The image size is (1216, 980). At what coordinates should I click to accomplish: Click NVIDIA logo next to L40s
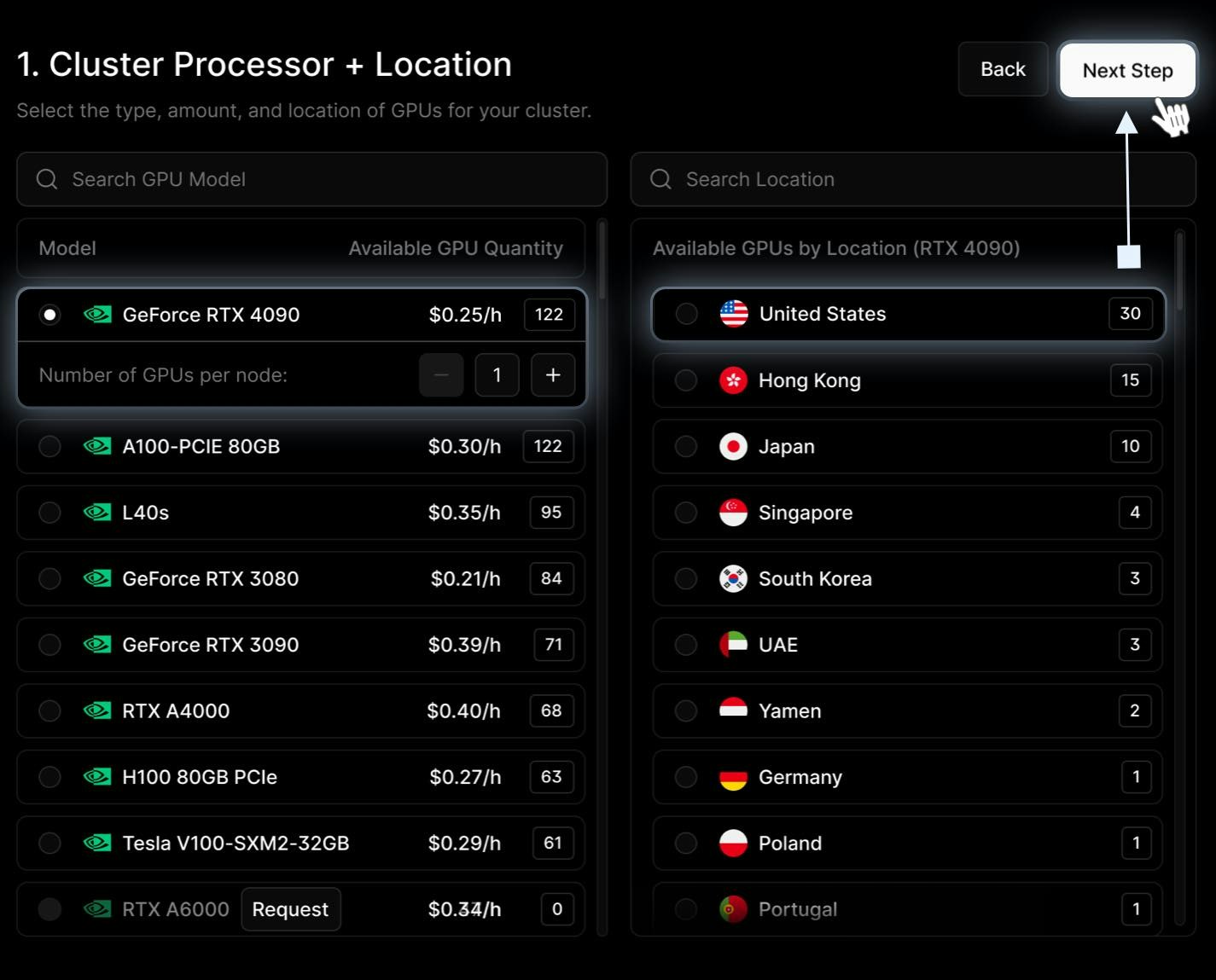click(97, 513)
